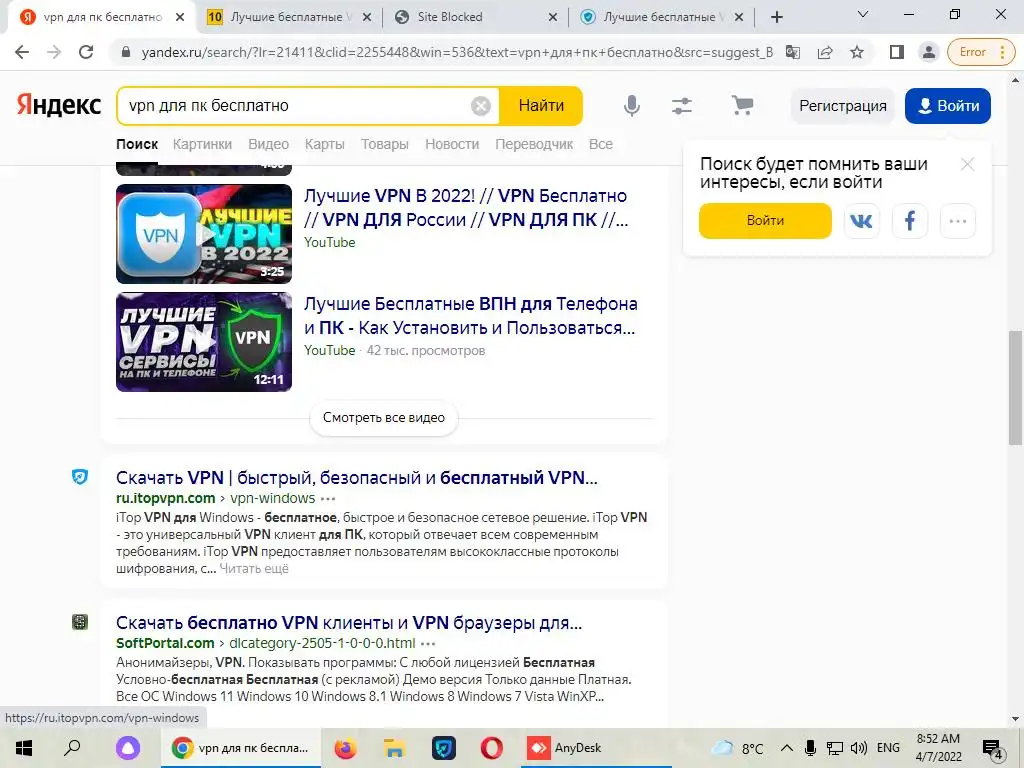Viewport: 1024px width, 768px height.
Task: Switch to second tab with '10' favicon
Action: pos(289,17)
